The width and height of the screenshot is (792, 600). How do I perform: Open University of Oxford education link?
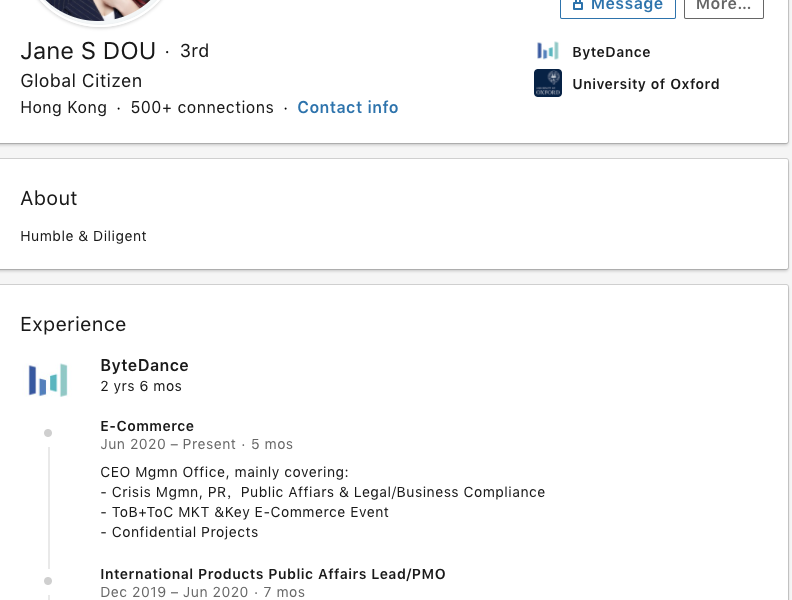(645, 84)
